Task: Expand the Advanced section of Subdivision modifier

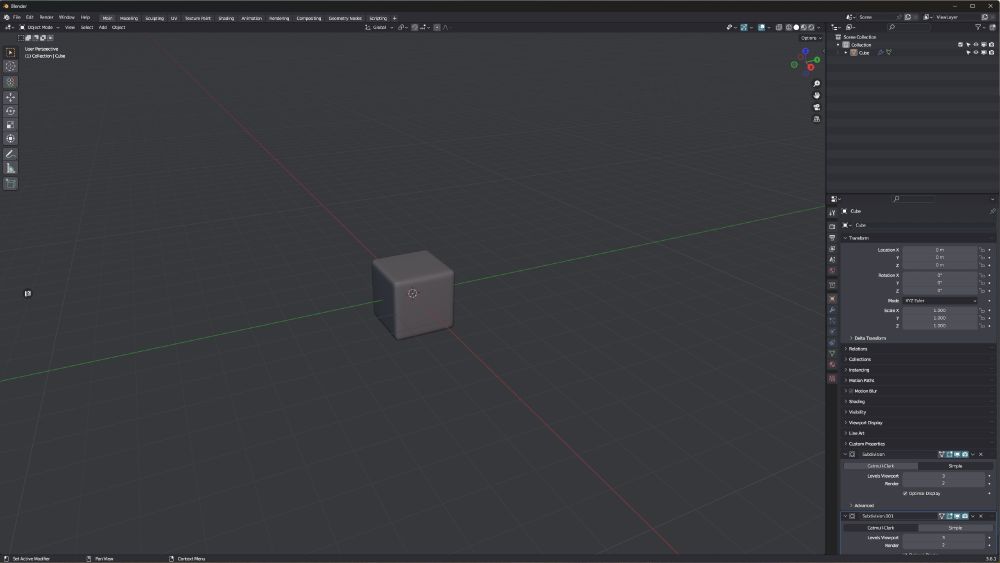Action: (862, 506)
